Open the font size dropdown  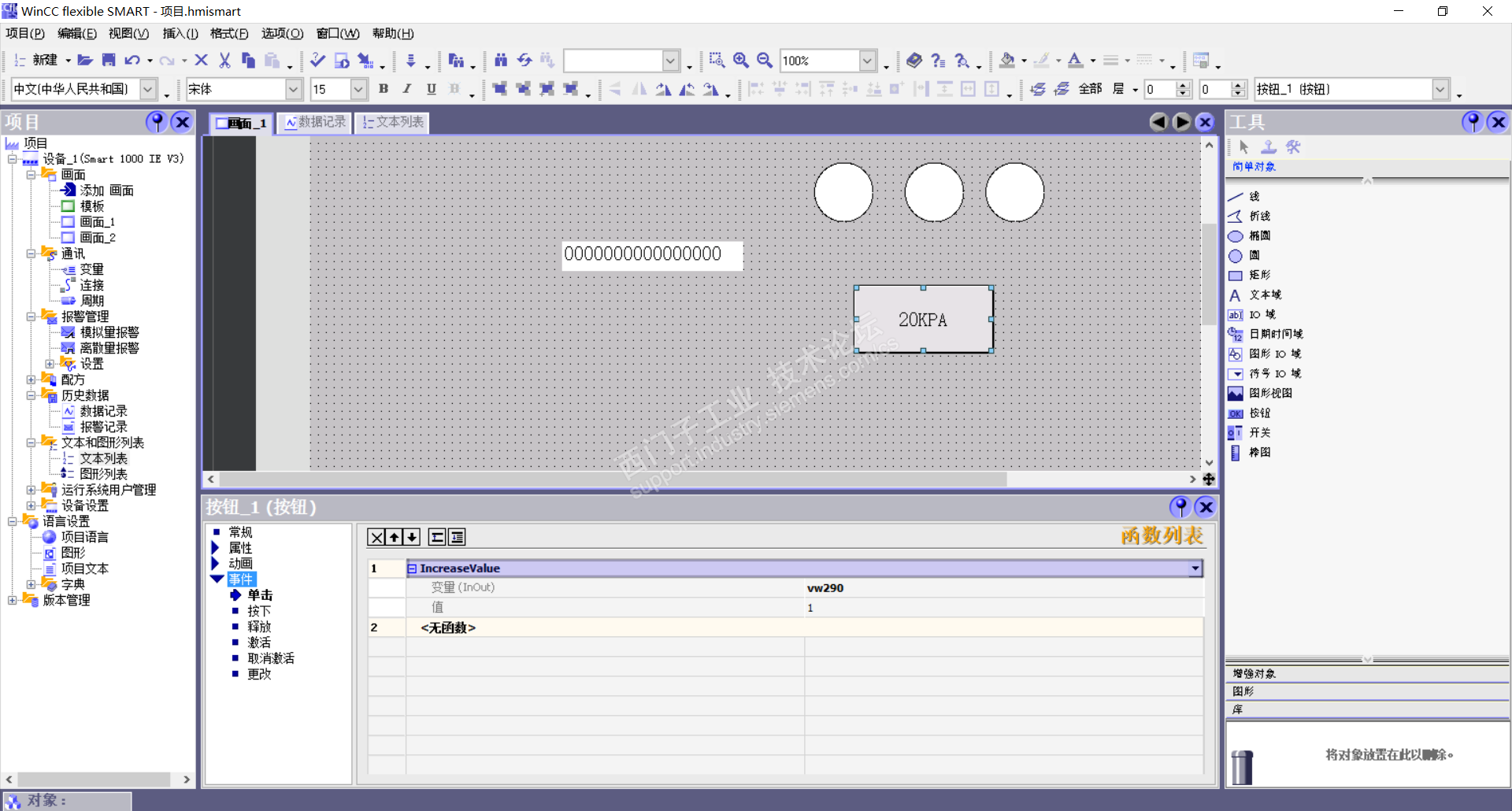pos(358,89)
